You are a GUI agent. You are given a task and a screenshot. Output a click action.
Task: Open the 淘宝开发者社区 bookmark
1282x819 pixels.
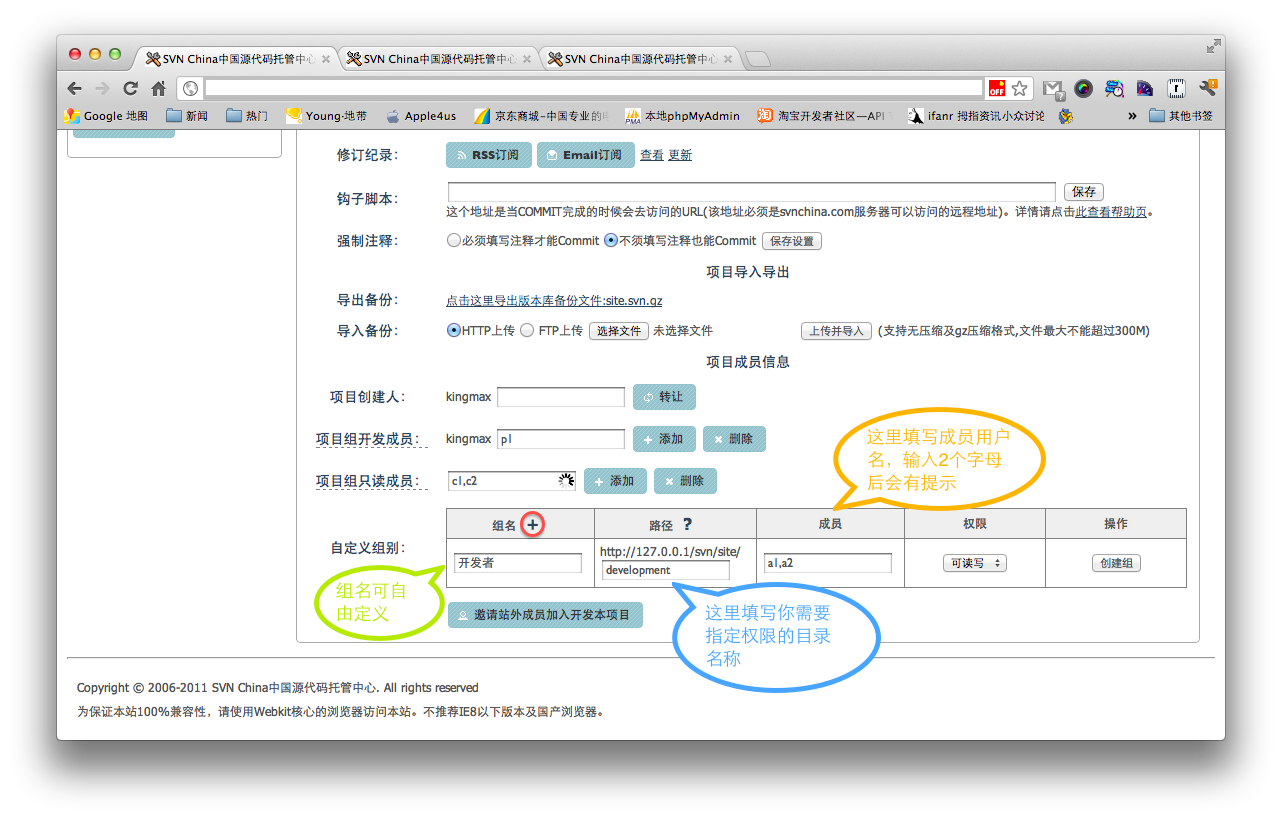tap(822, 116)
